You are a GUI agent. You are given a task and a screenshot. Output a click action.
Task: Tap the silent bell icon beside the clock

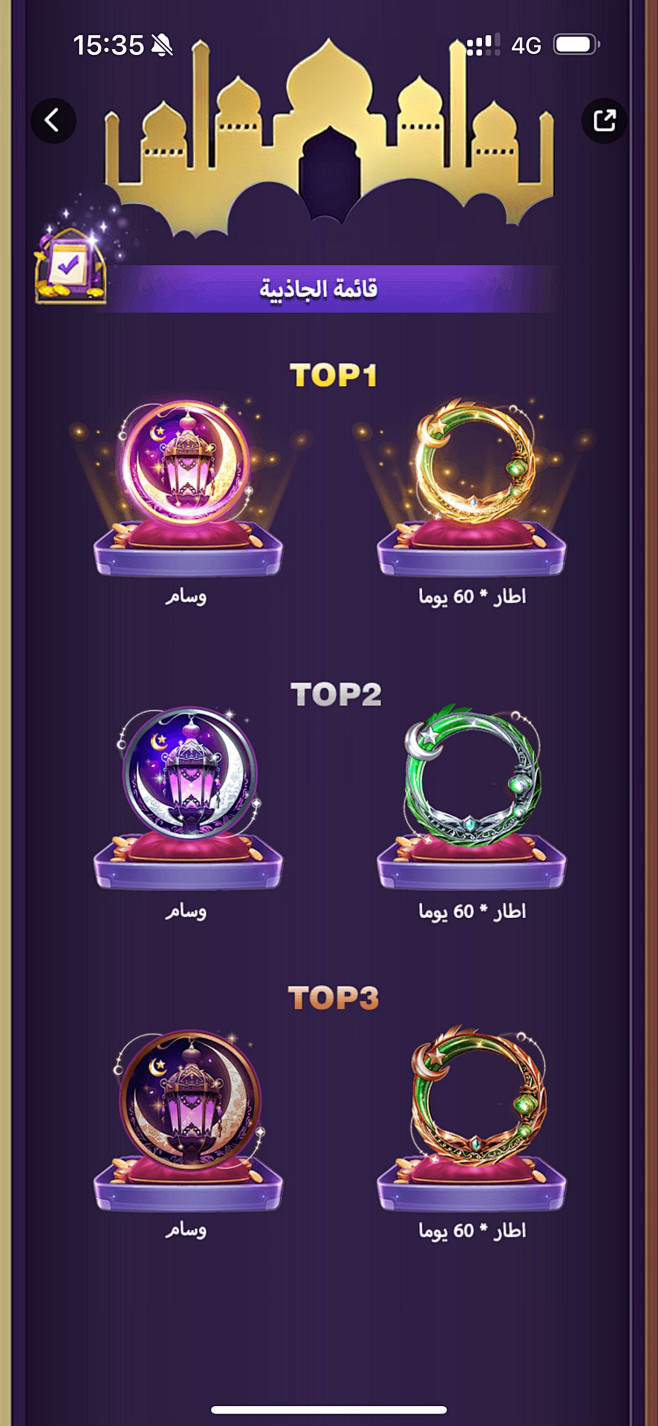click(x=161, y=45)
